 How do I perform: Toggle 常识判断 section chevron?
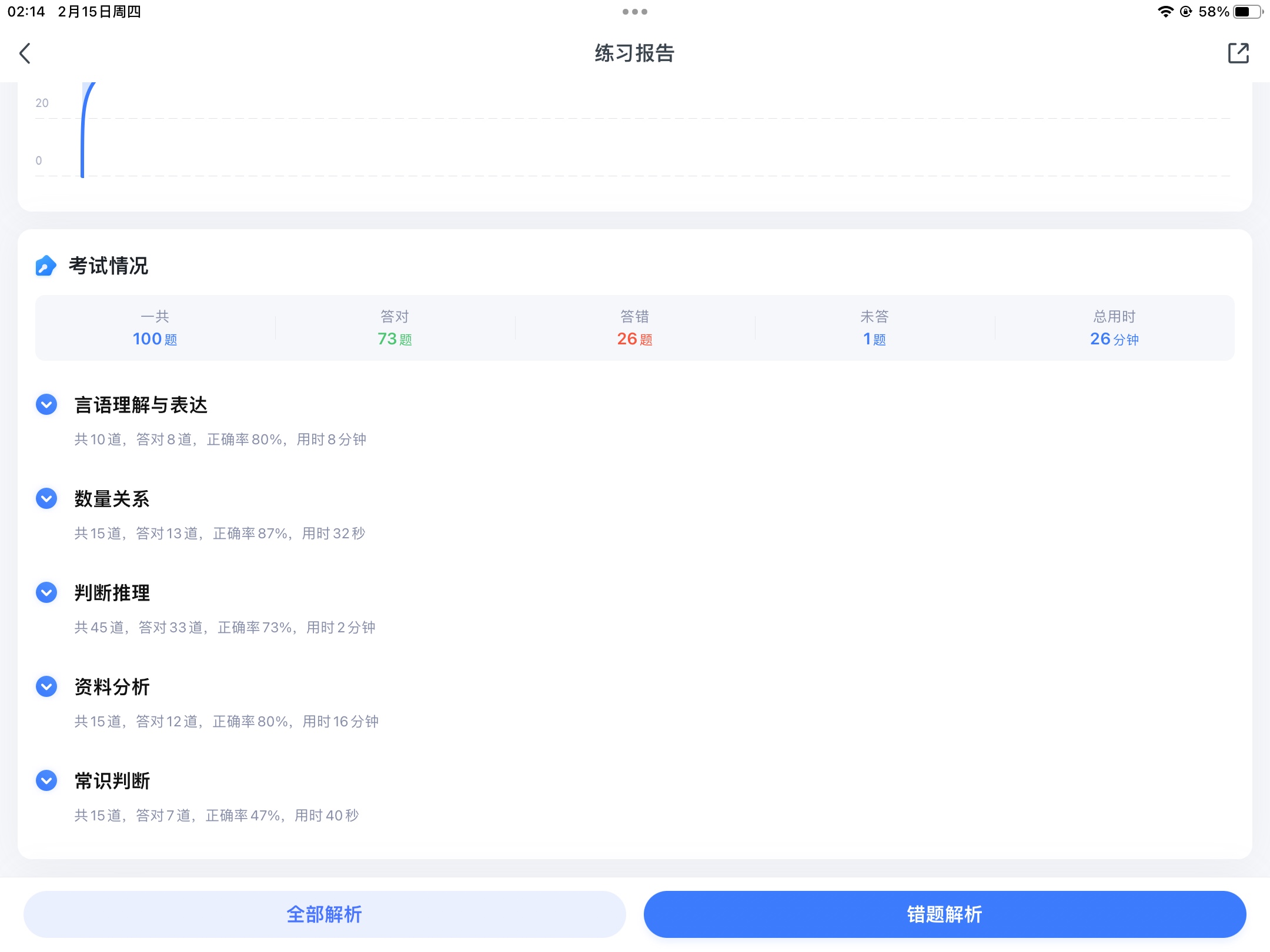click(46, 780)
